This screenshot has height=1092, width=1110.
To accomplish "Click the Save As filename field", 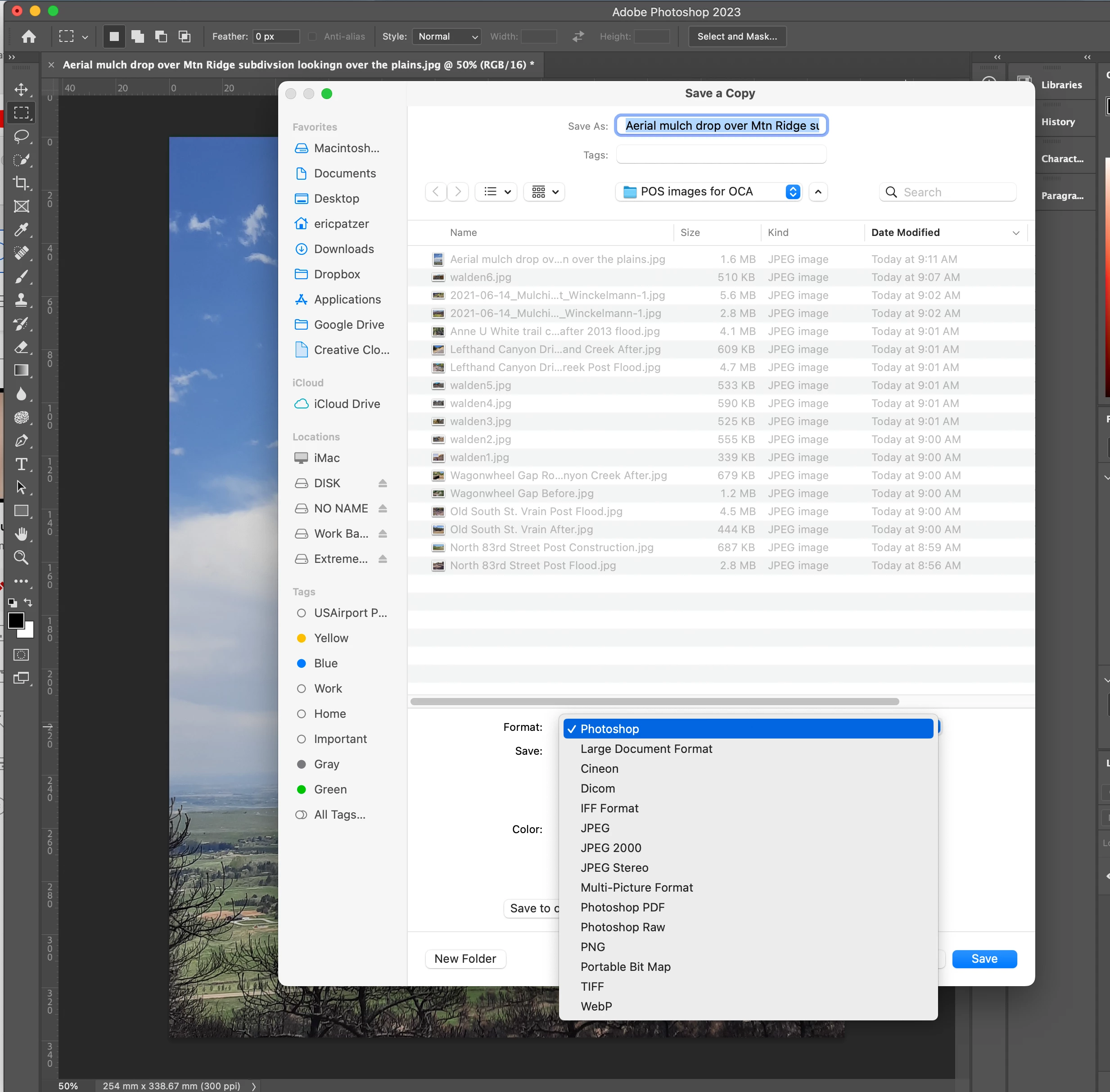I will [721, 126].
